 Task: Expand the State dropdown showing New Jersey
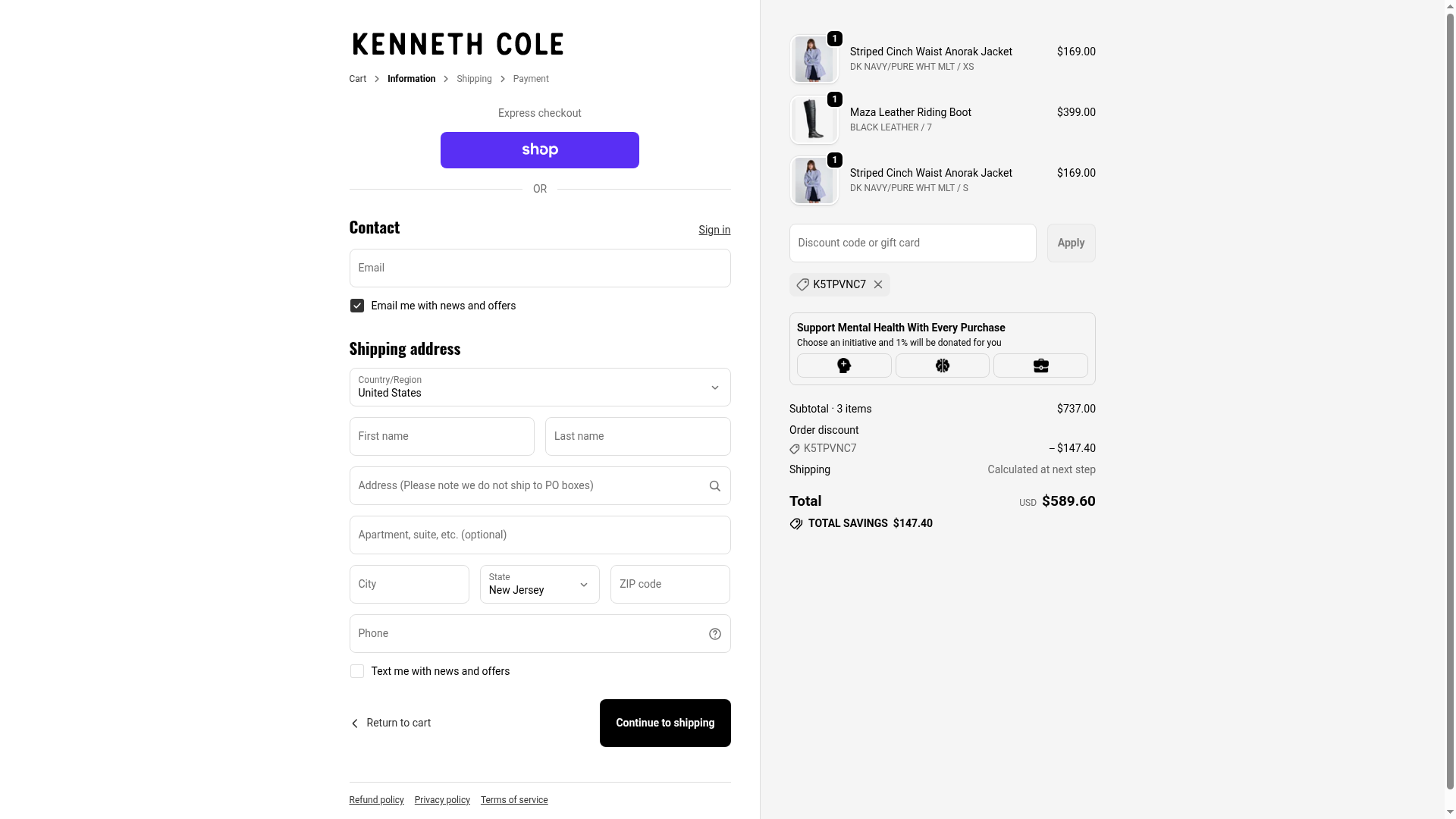[539, 584]
